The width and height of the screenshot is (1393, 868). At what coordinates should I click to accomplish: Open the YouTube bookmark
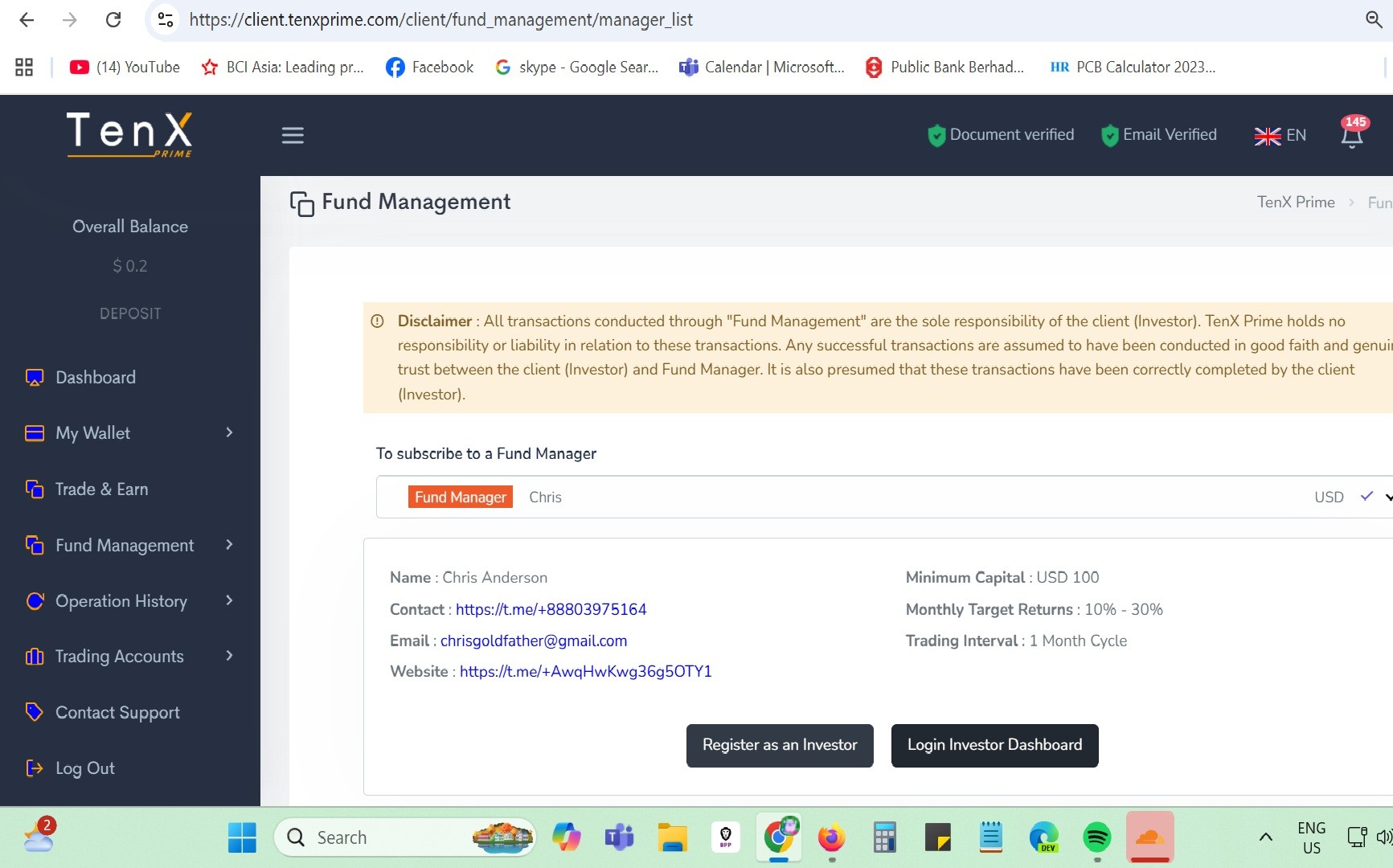click(x=125, y=68)
